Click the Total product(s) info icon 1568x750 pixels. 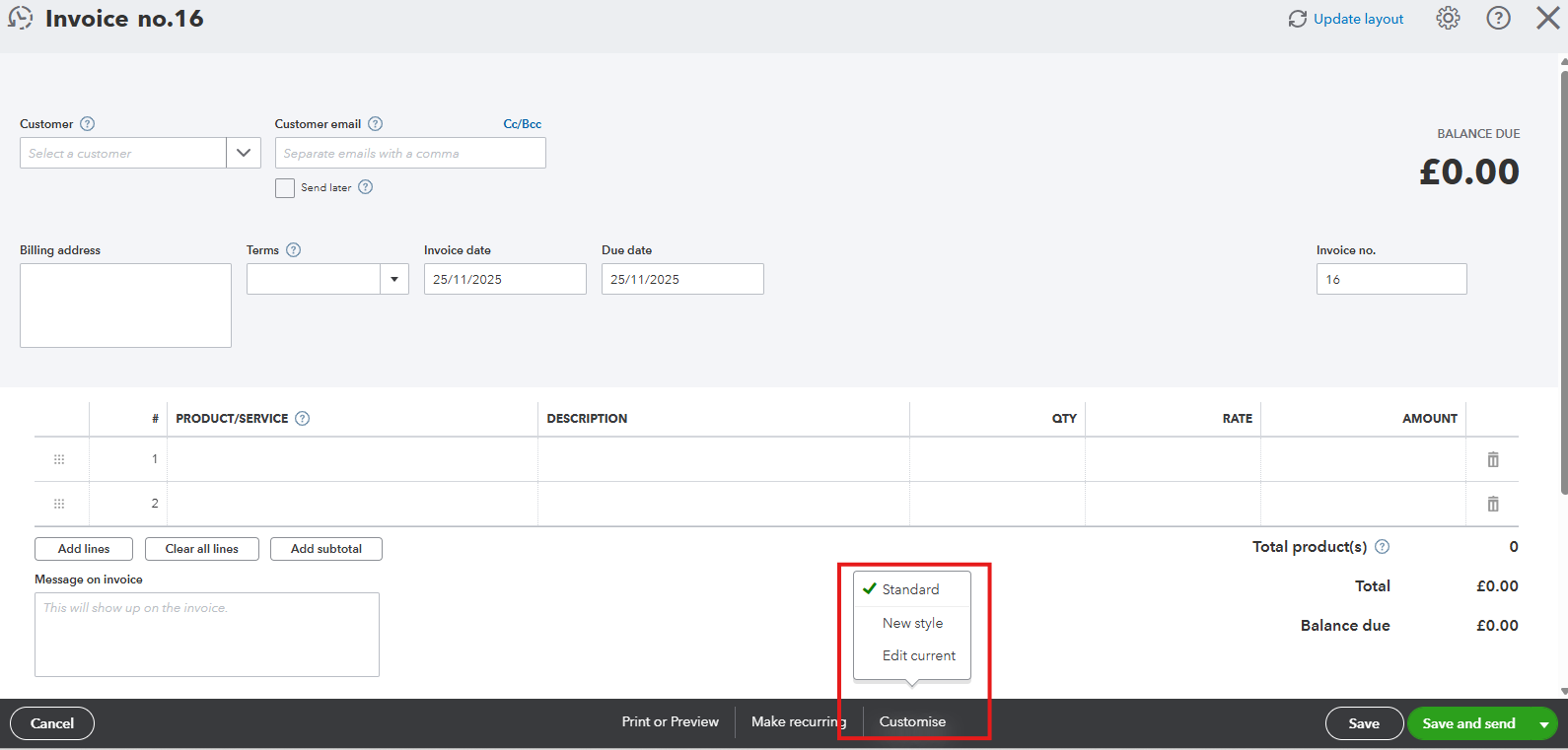pos(1382,547)
